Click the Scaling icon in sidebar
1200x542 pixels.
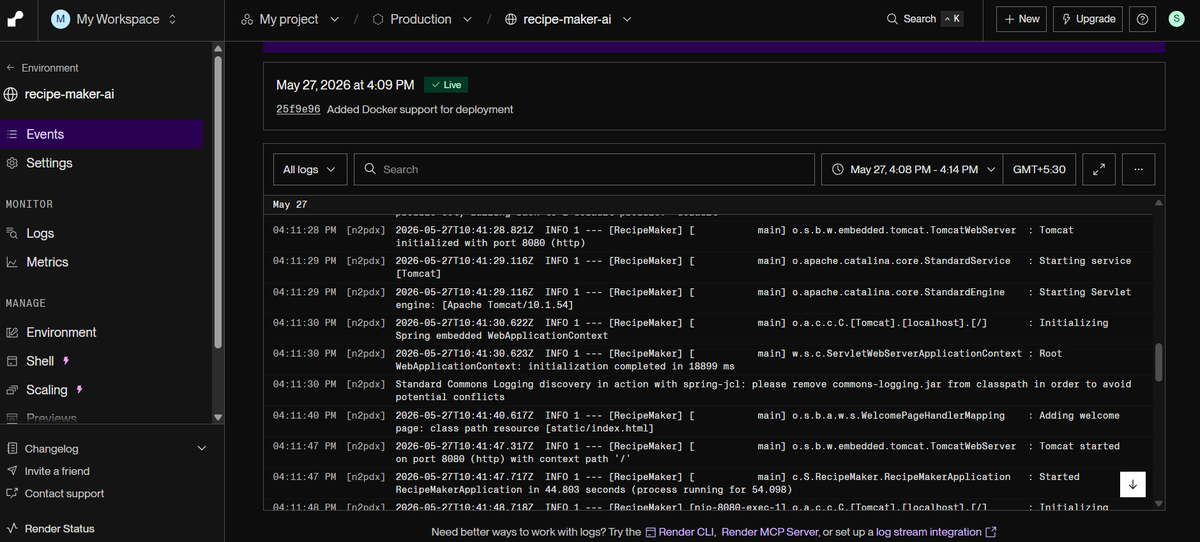point(12,390)
